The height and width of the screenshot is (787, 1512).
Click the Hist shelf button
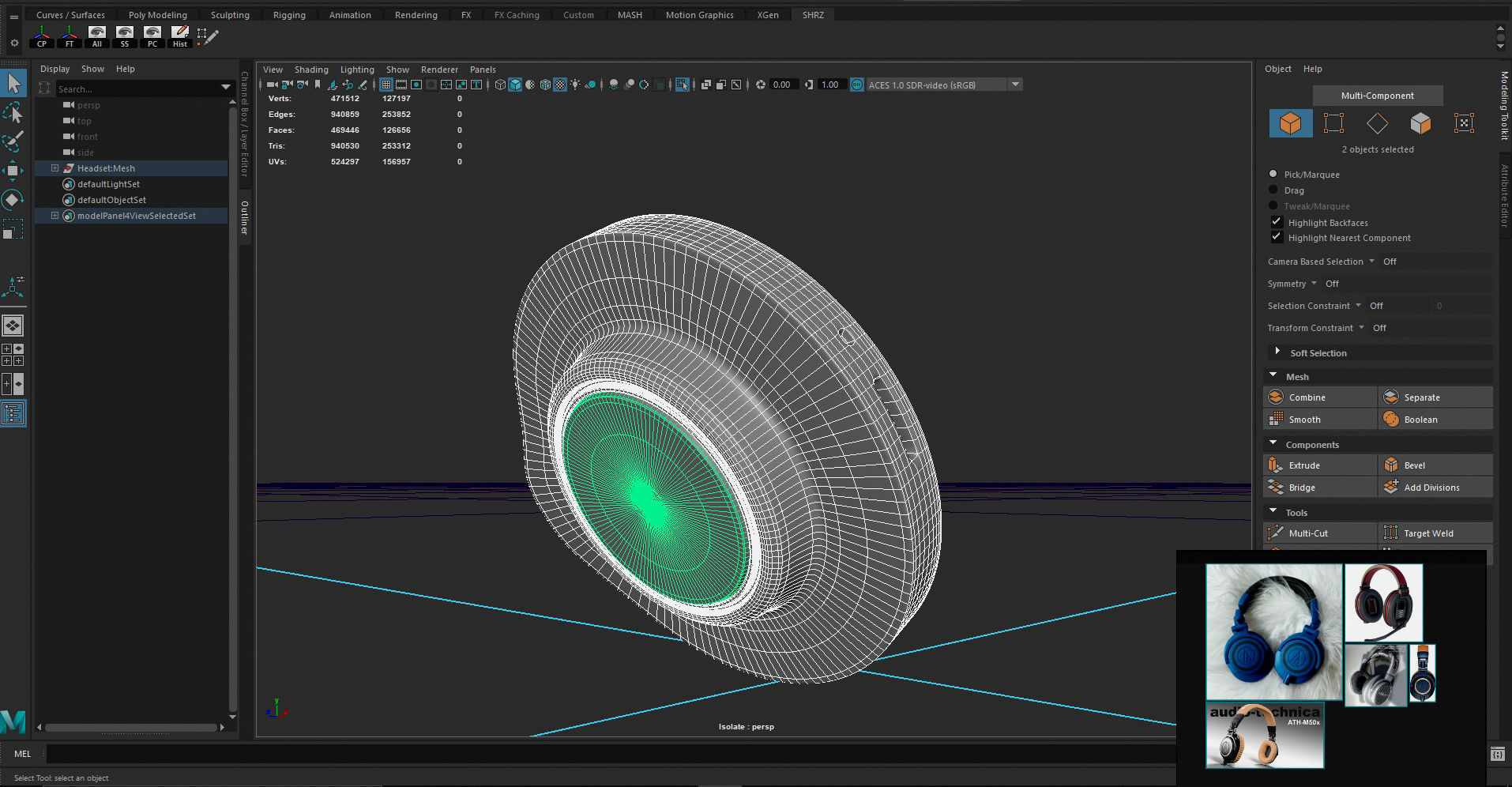coord(180,36)
